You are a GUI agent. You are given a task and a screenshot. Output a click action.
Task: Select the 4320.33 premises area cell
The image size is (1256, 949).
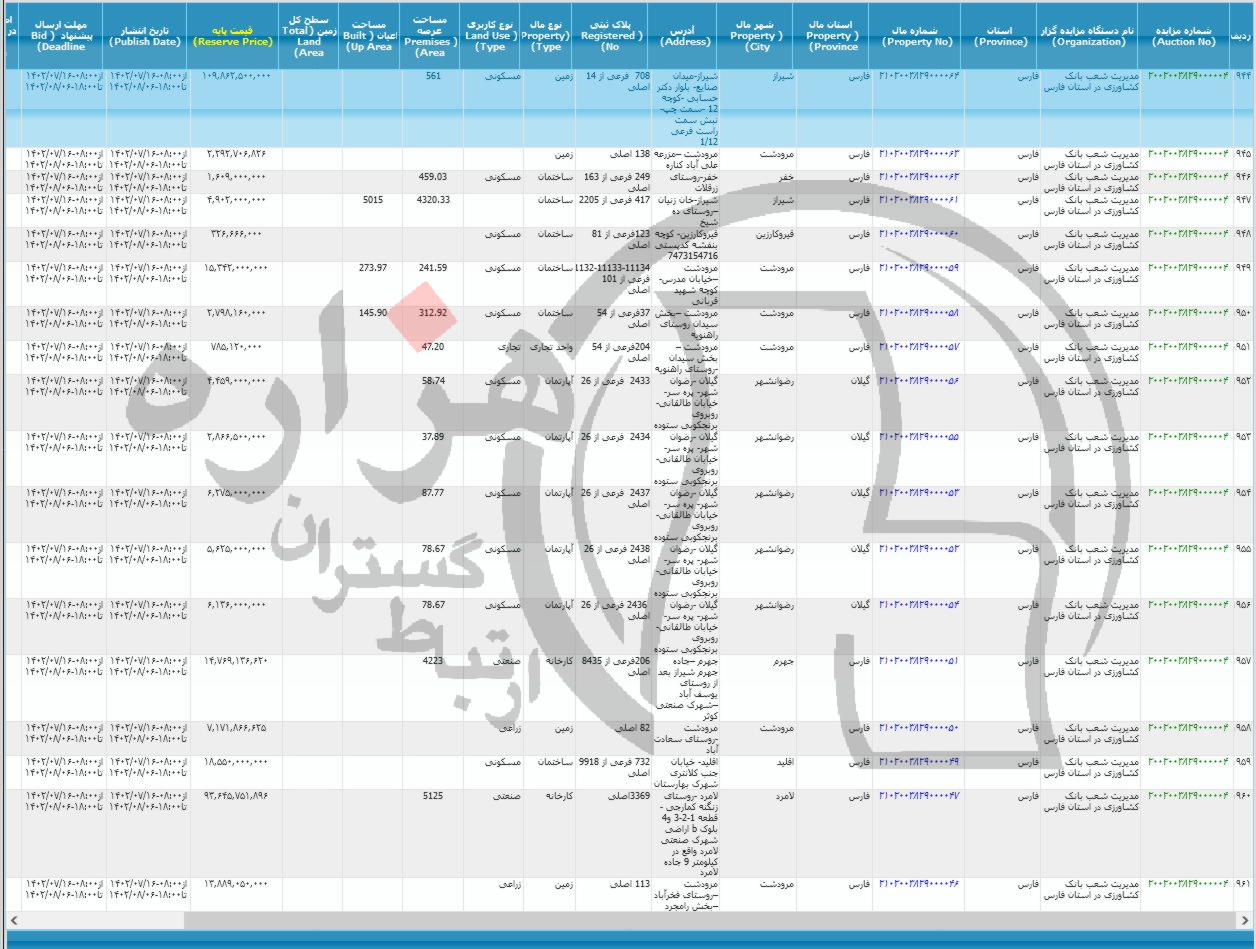click(x=429, y=200)
